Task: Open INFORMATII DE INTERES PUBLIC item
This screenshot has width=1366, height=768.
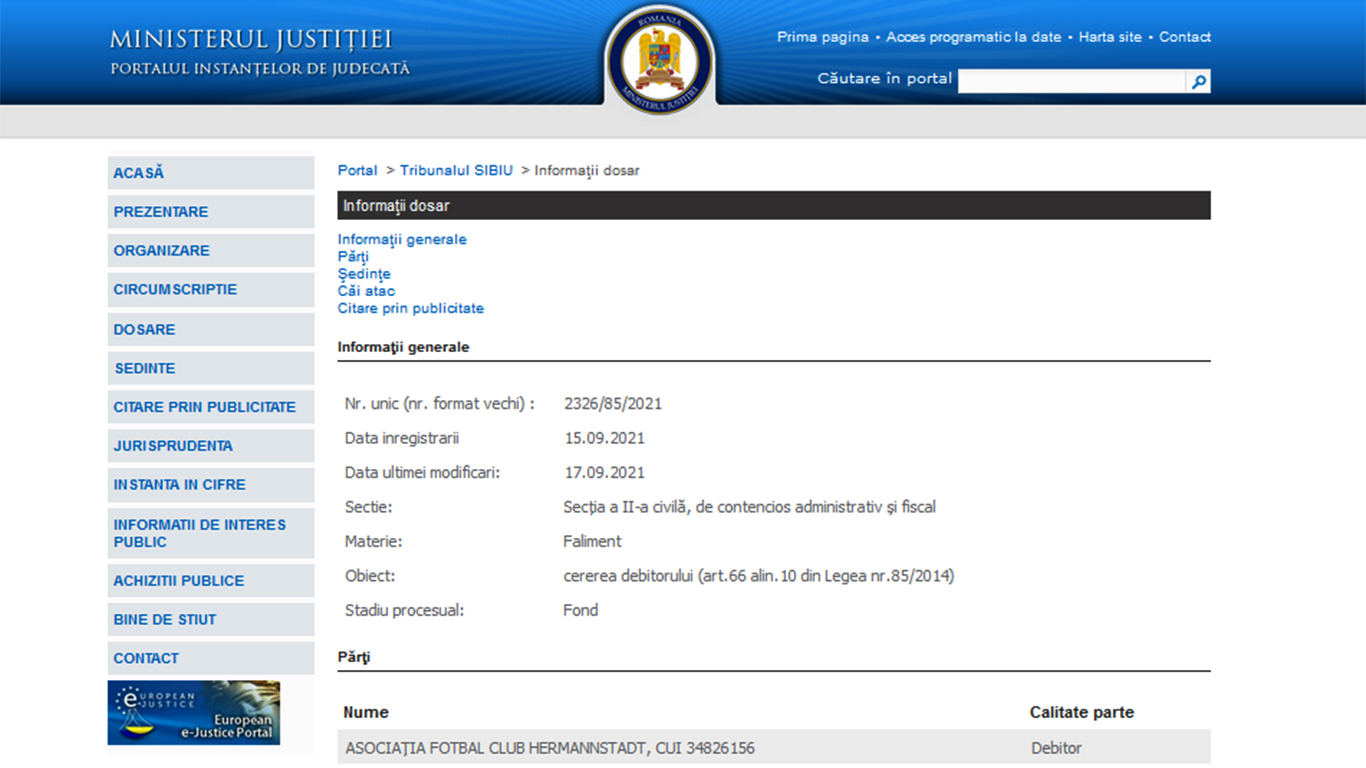Action: [x=211, y=533]
